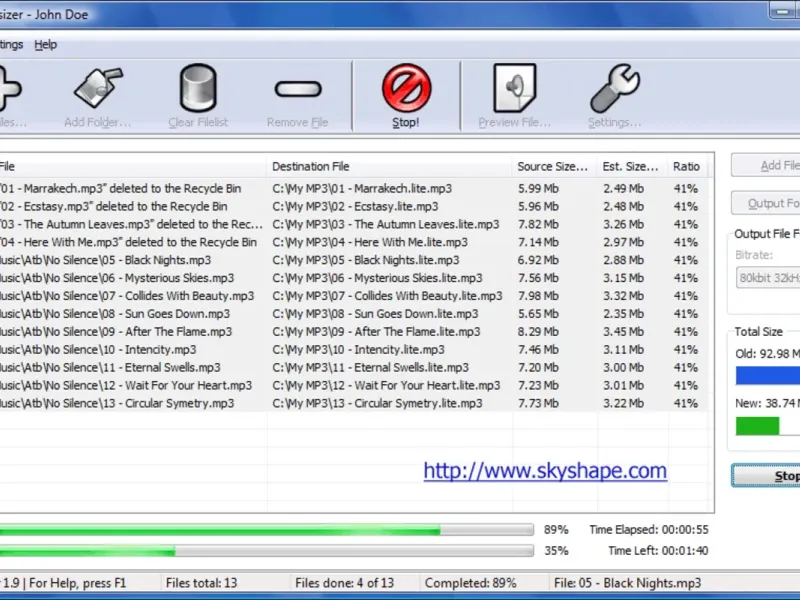Click the 'Old: 92.98' total size label
This screenshot has height=600, width=800.
(x=767, y=354)
